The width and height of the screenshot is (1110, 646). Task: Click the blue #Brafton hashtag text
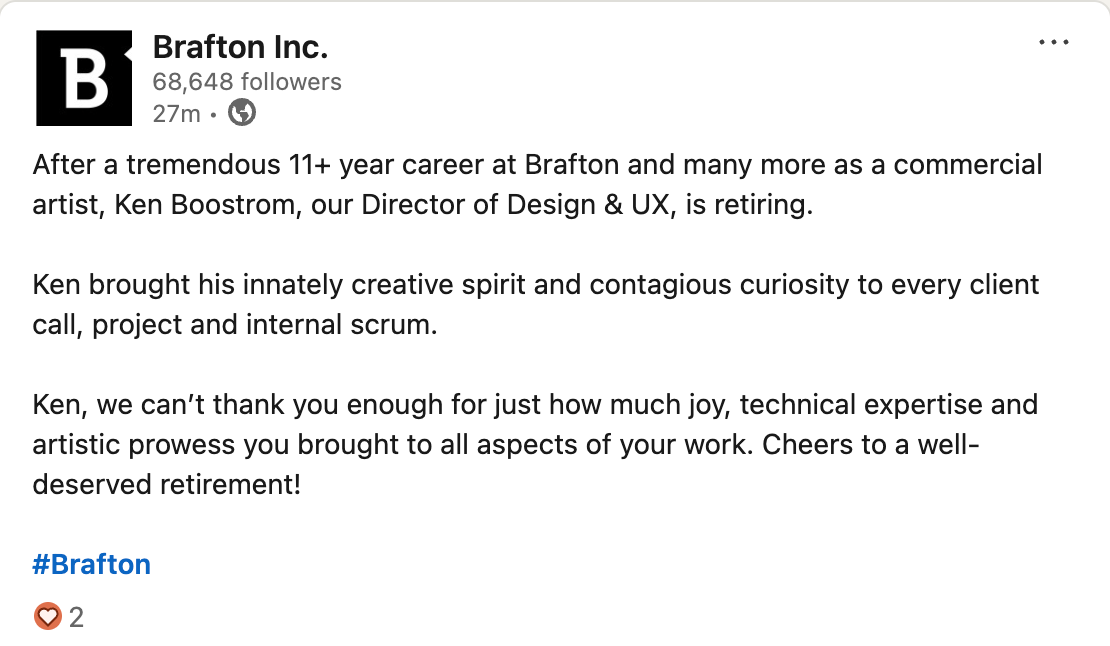(91, 563)
